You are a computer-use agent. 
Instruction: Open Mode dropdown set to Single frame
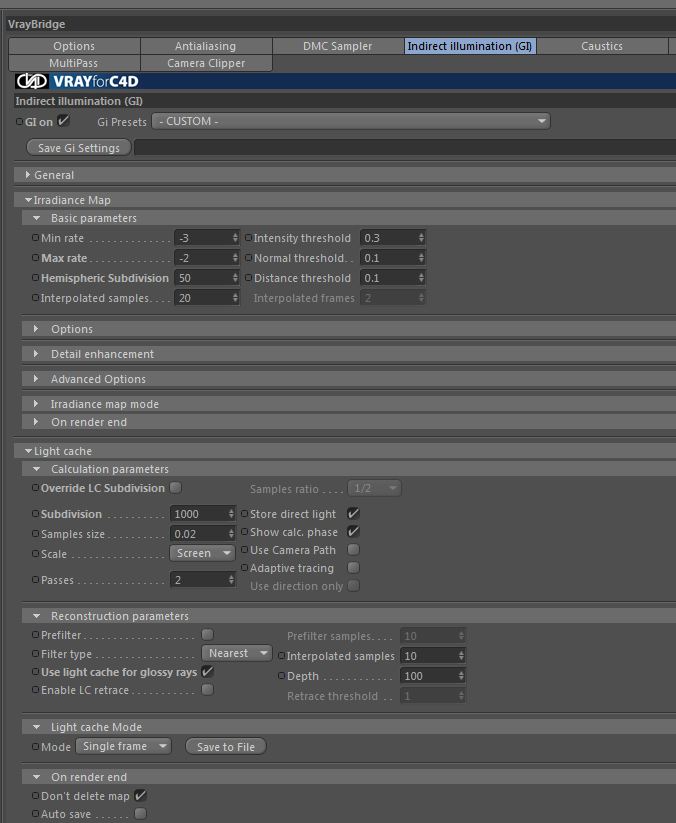click(123, 746)
